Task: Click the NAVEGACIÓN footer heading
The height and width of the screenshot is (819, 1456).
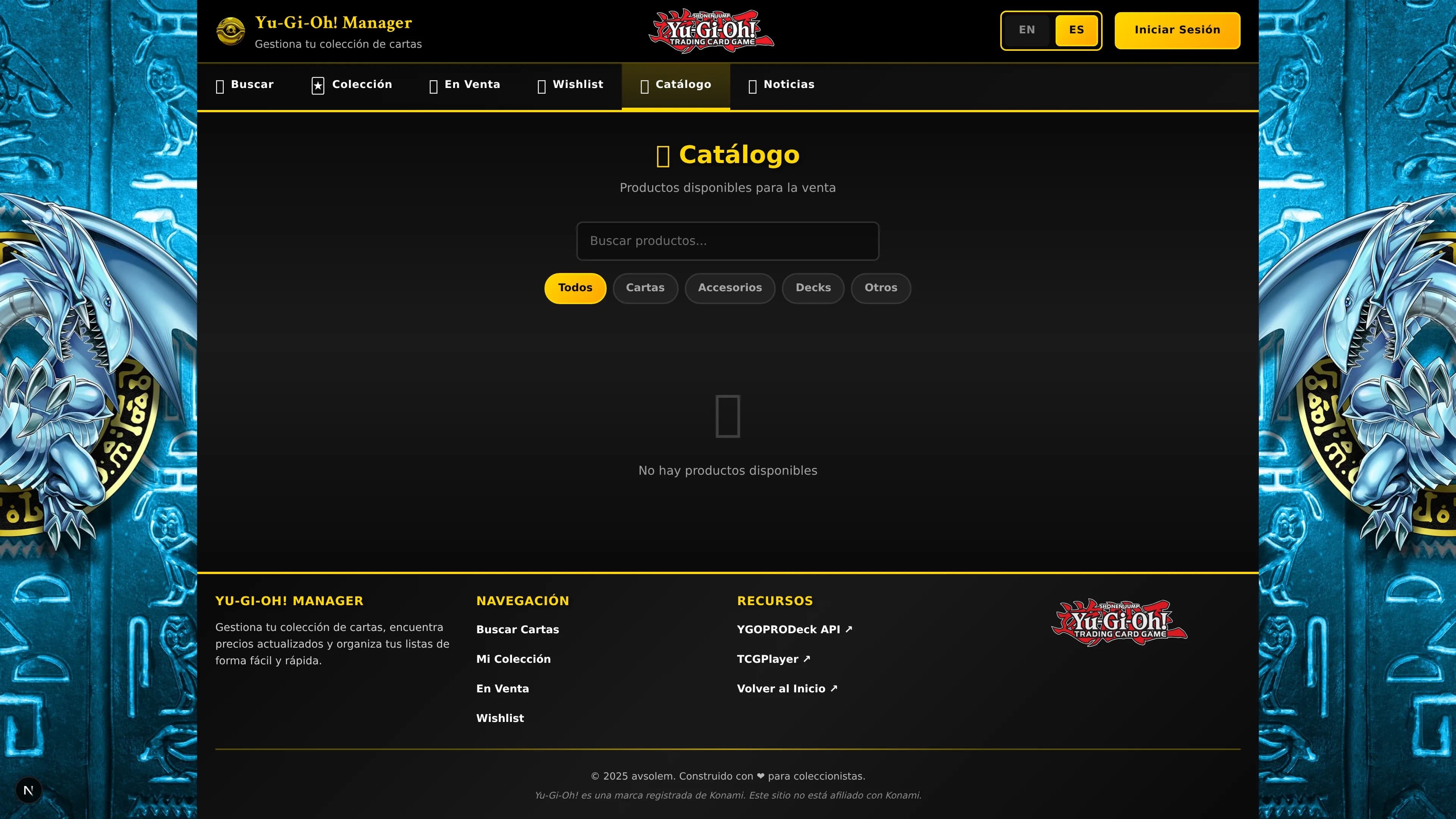Action: point(522,601)
